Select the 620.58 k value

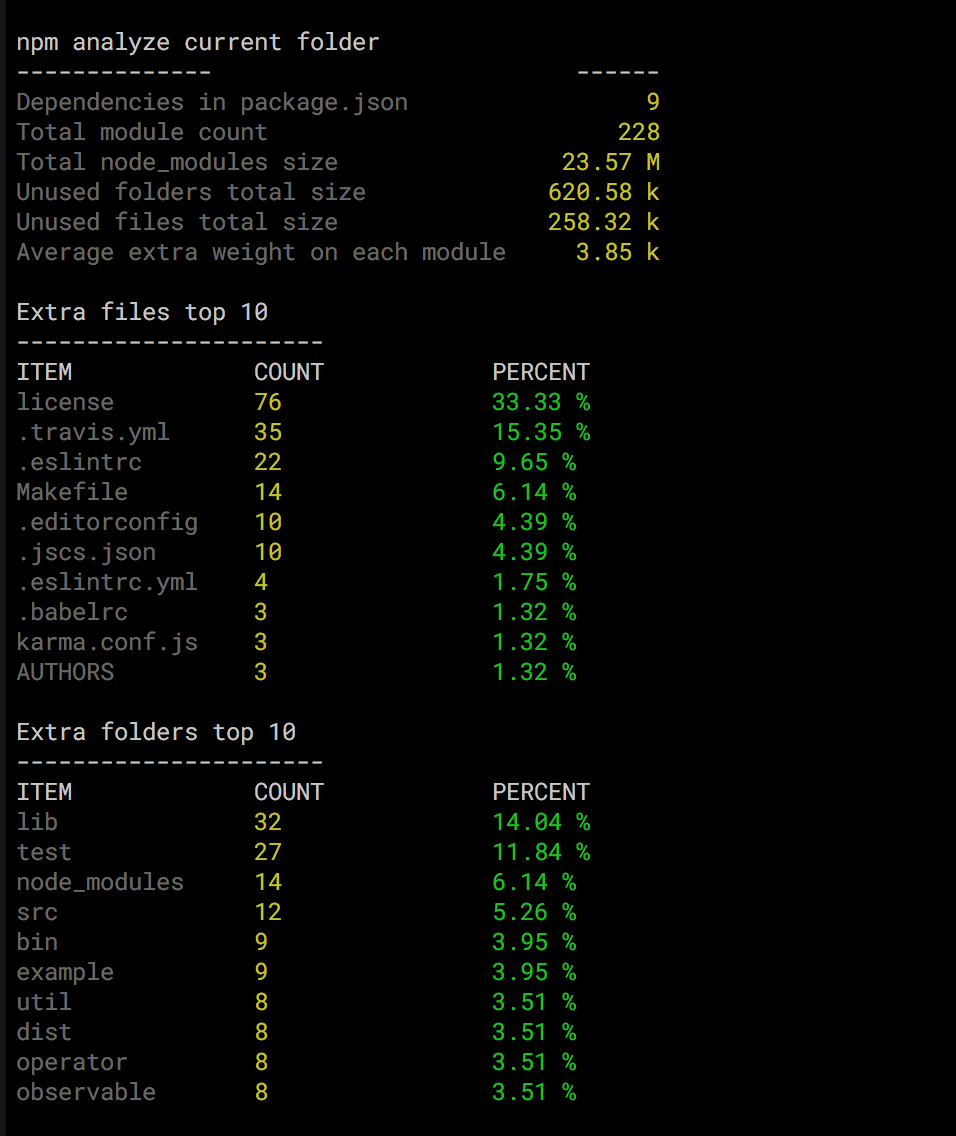[603, 192]
